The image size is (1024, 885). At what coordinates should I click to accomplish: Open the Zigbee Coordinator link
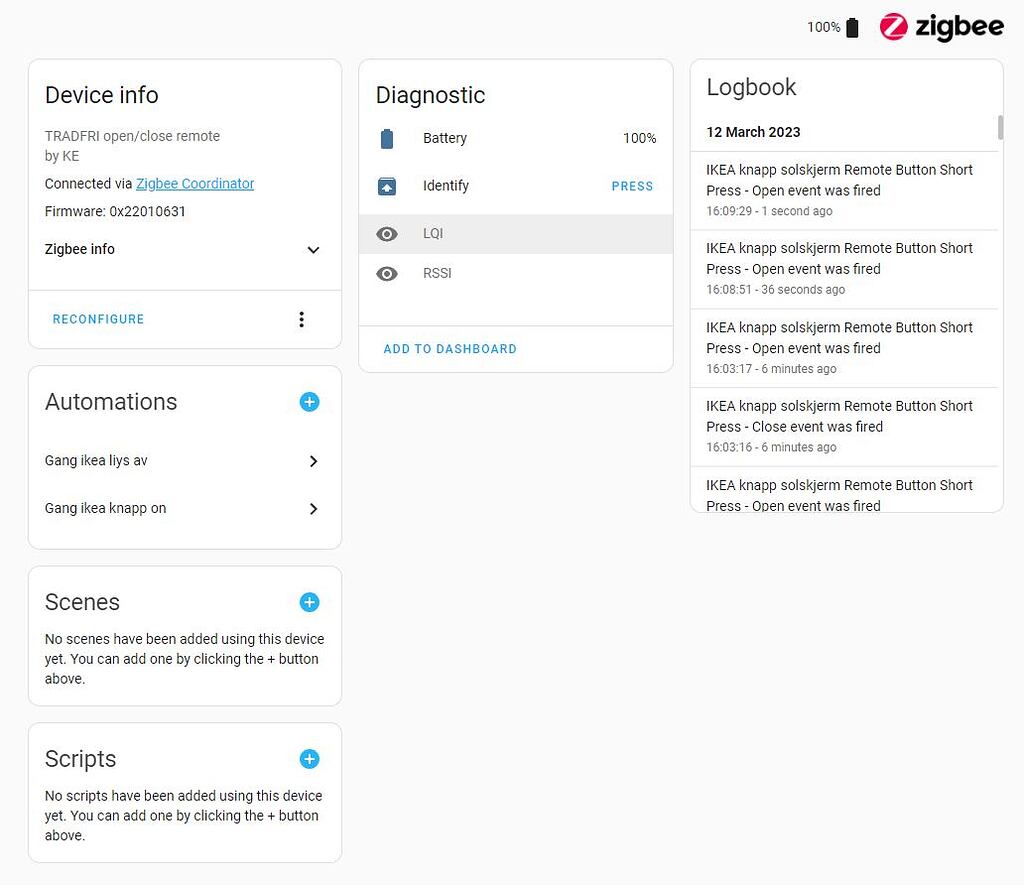pos(195,183)
